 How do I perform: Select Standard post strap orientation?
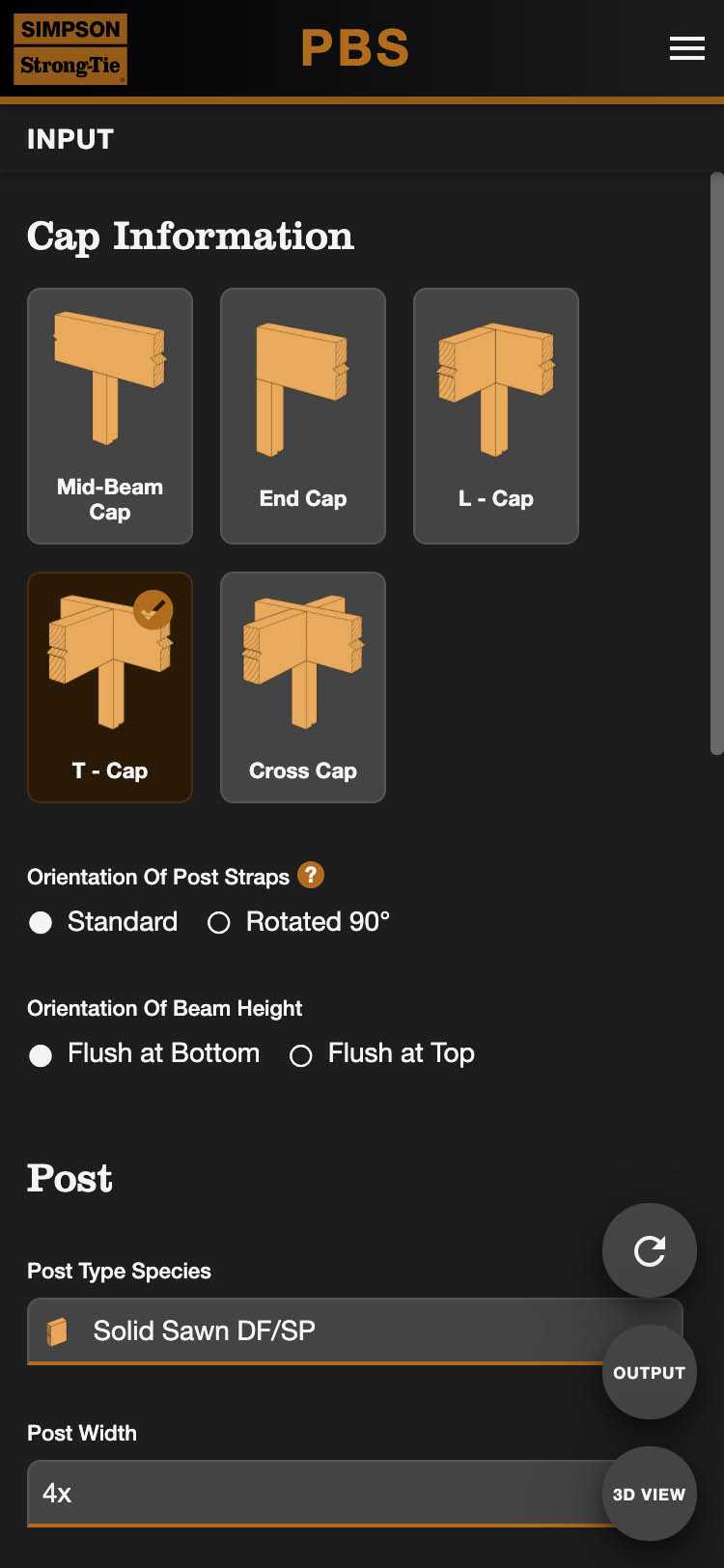click(x=41, y=922)
